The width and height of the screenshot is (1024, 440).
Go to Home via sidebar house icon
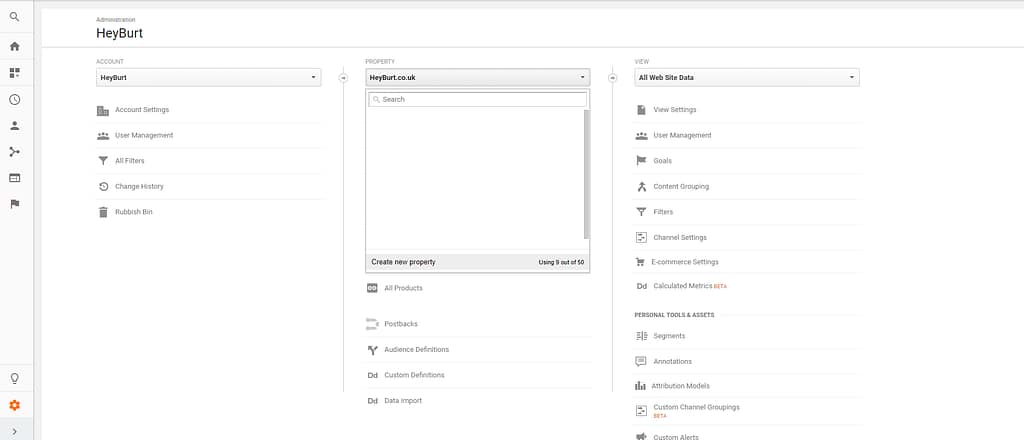pos(14,46)
